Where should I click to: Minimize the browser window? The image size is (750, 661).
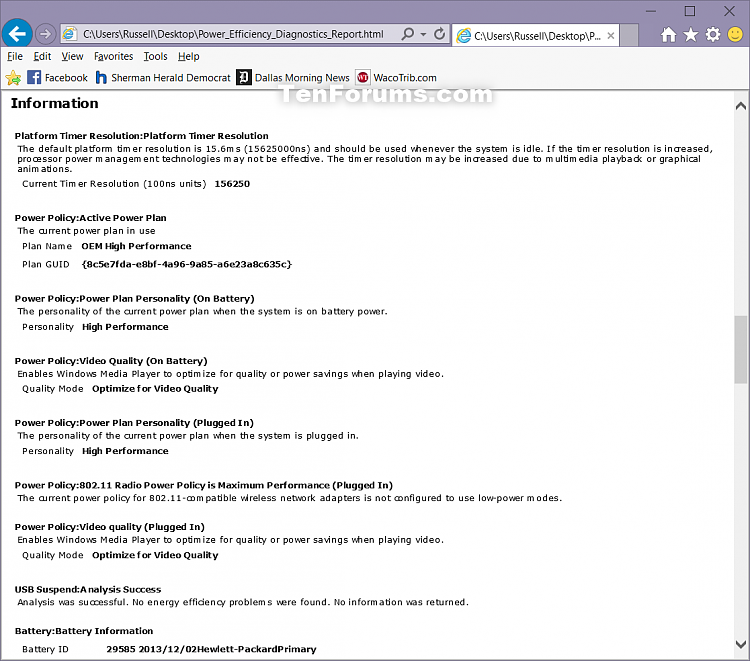point(651,11)
